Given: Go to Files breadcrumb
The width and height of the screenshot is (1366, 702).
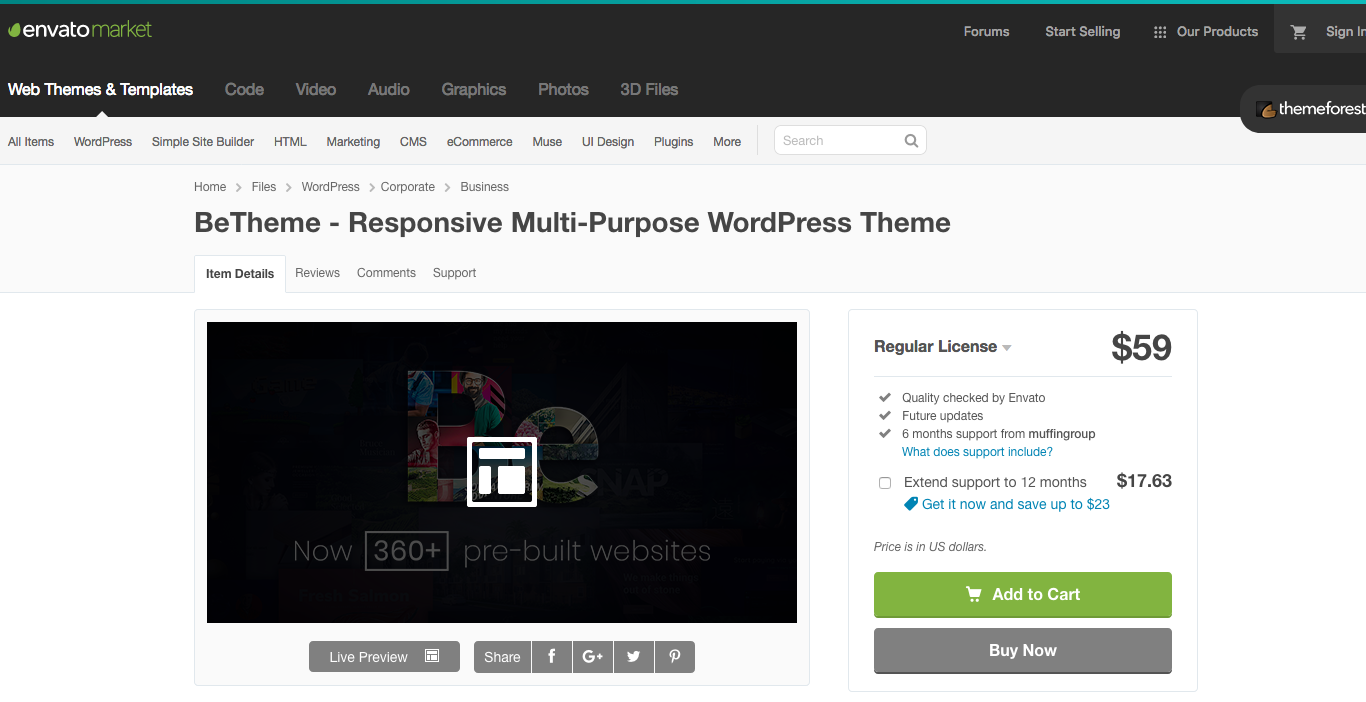Looking at the screenshot, I should pyautogui.click(x=264, y=187).
